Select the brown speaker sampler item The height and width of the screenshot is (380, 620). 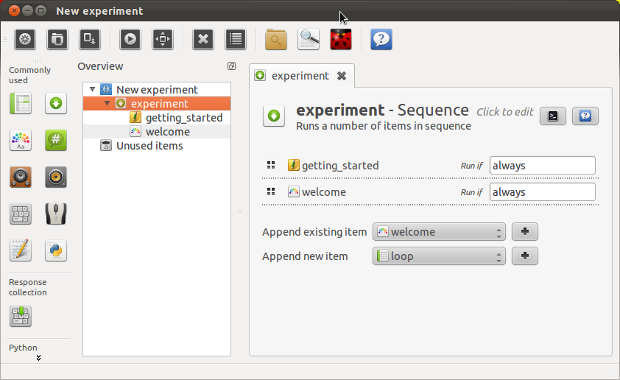[21, 177]
